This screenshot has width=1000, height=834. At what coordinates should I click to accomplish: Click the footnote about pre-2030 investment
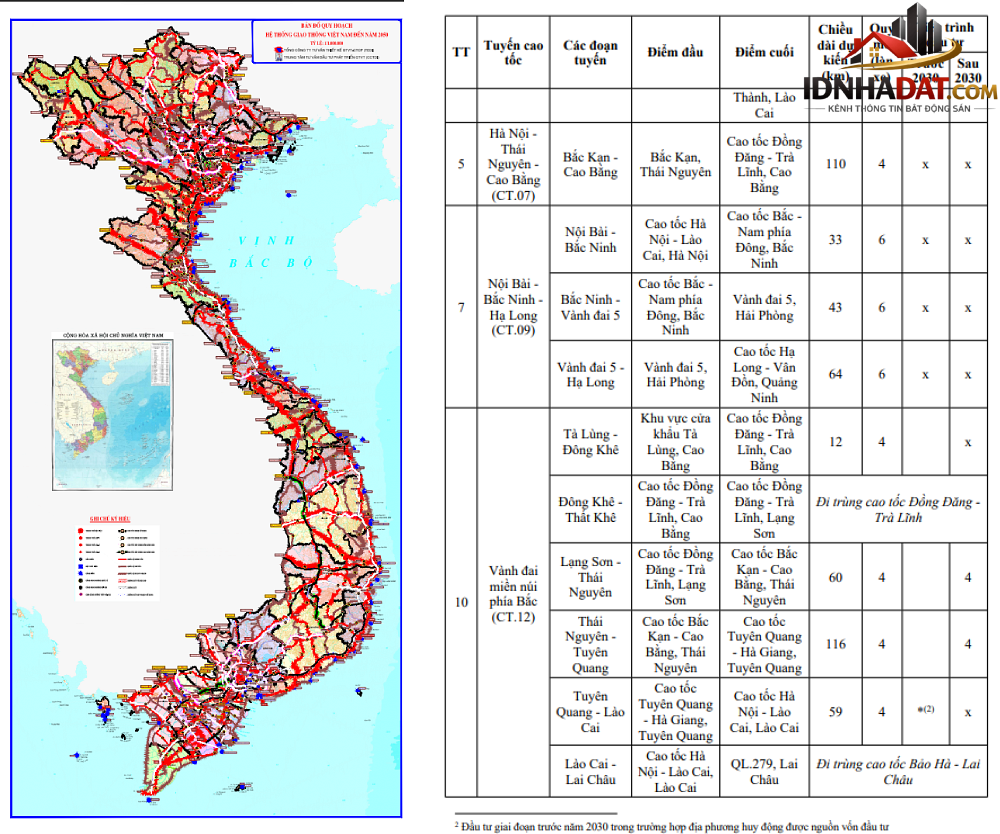tap(672, 826)
